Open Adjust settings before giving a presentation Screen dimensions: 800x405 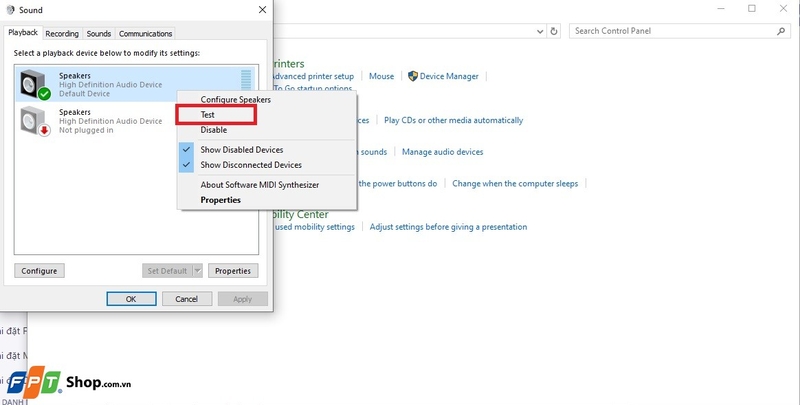pos(448,226)
